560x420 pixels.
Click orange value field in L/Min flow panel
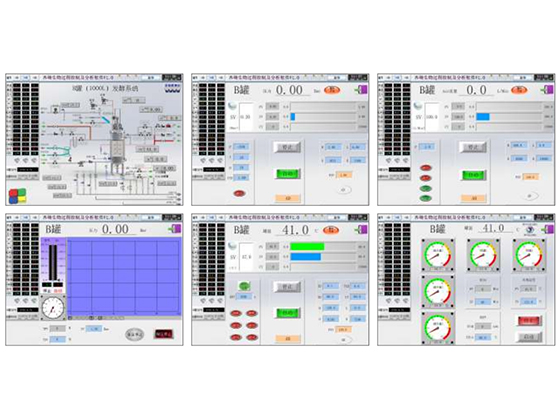530,176
